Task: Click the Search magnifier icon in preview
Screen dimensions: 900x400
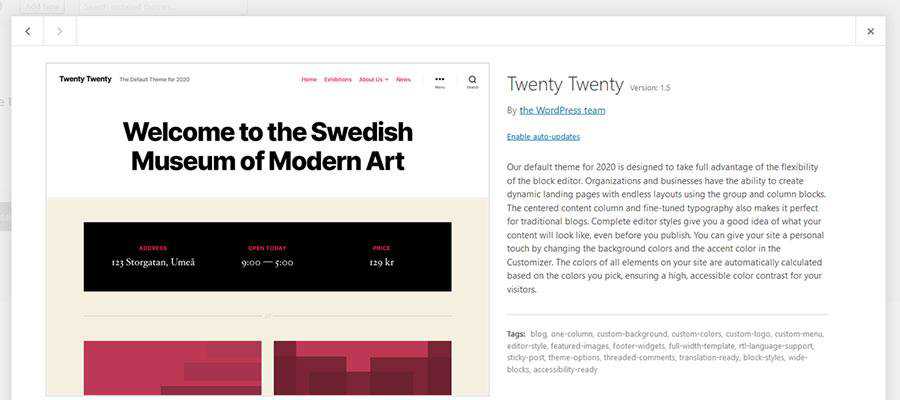Action: 472,80
